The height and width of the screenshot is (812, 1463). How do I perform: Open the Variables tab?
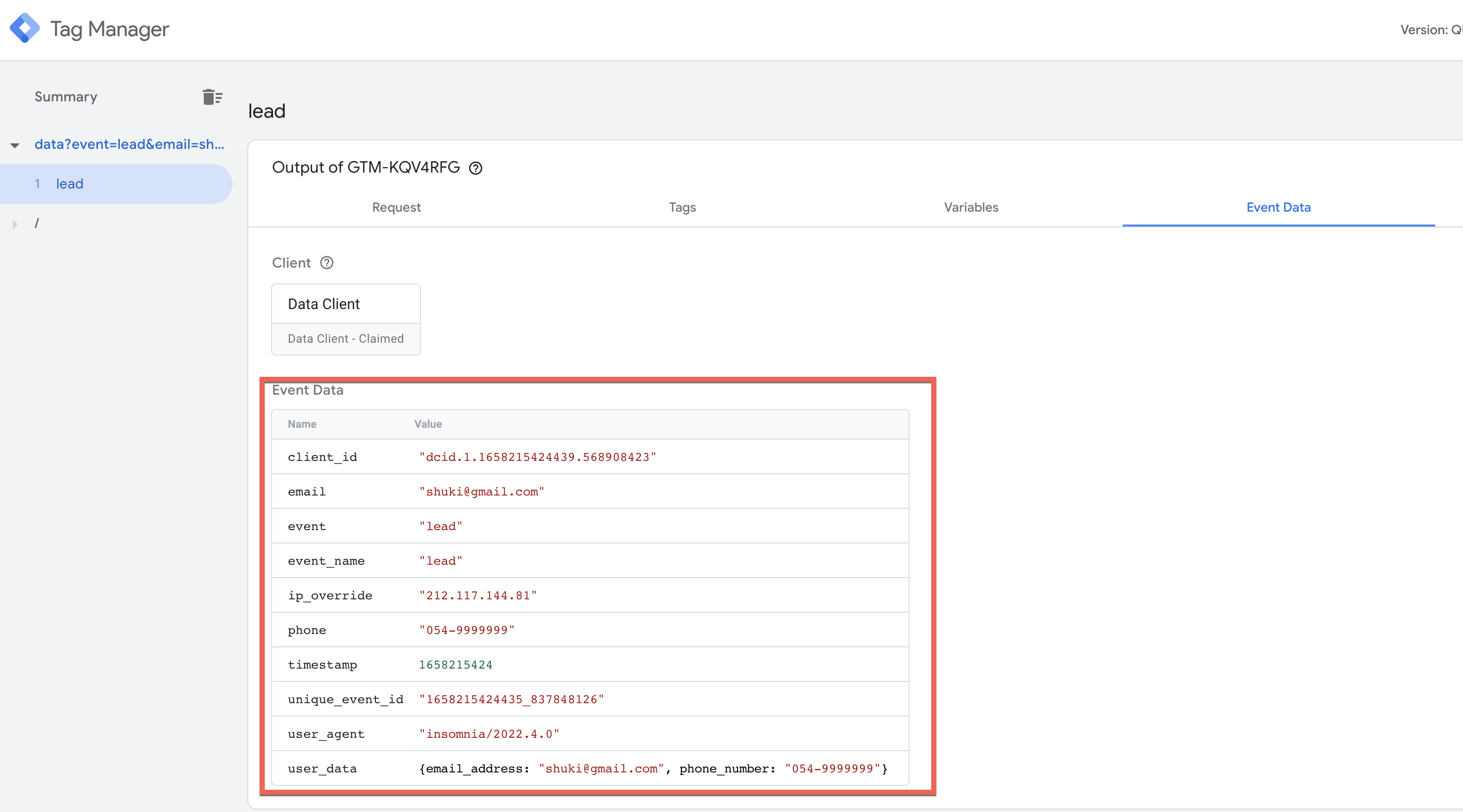[970, 207]
